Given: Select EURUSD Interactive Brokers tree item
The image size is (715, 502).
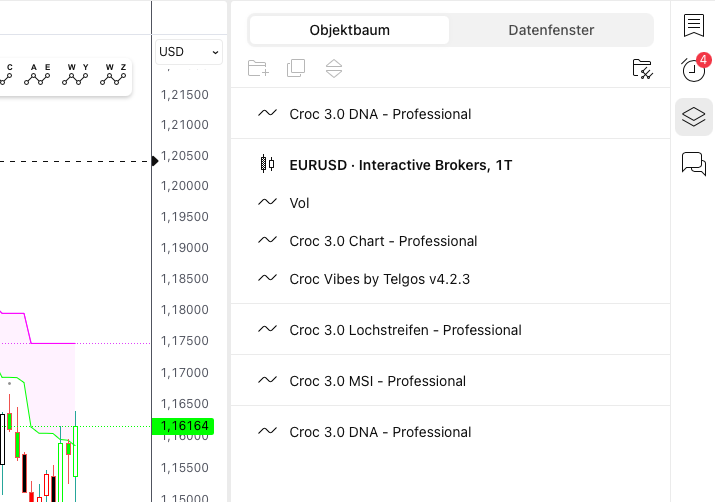Looking at the screenshot, I should (400, 165).
